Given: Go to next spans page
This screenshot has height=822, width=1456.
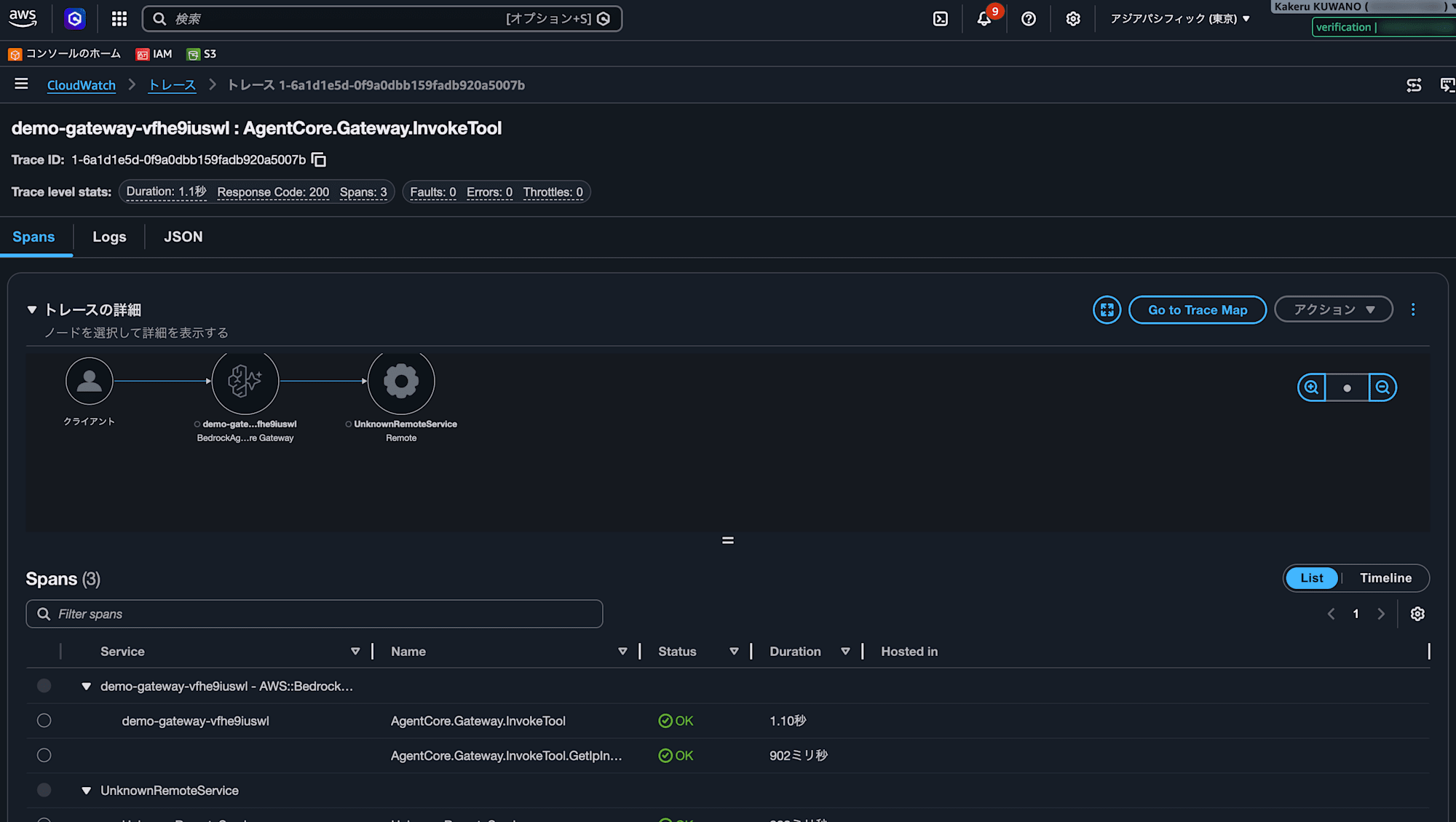Looking at the screenshot, I should 1381,614.
